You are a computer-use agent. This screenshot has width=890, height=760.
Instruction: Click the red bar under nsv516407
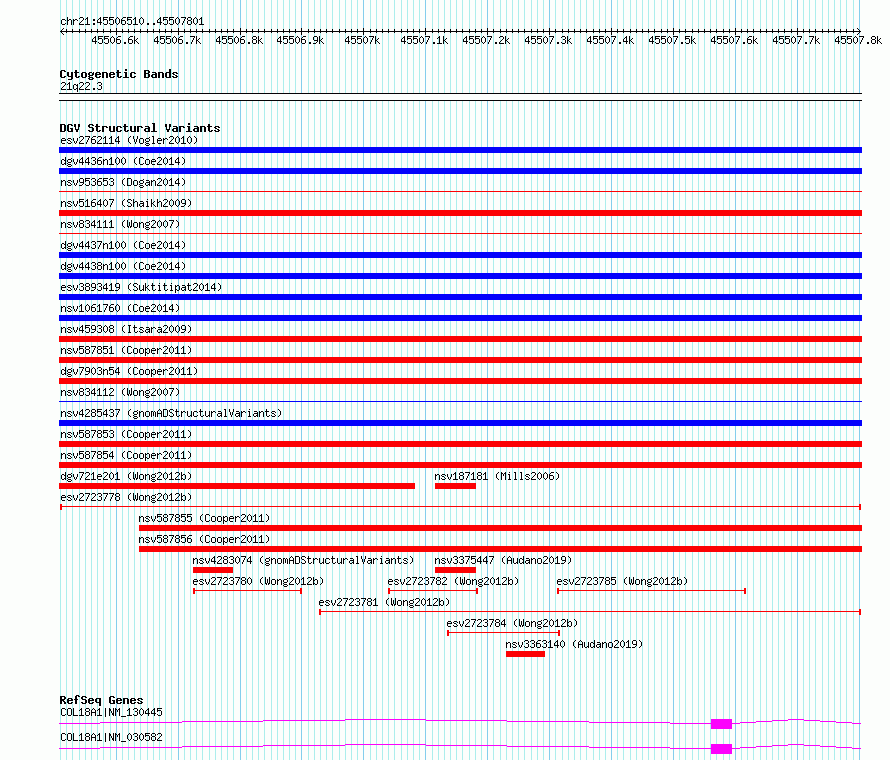(460, 213)
